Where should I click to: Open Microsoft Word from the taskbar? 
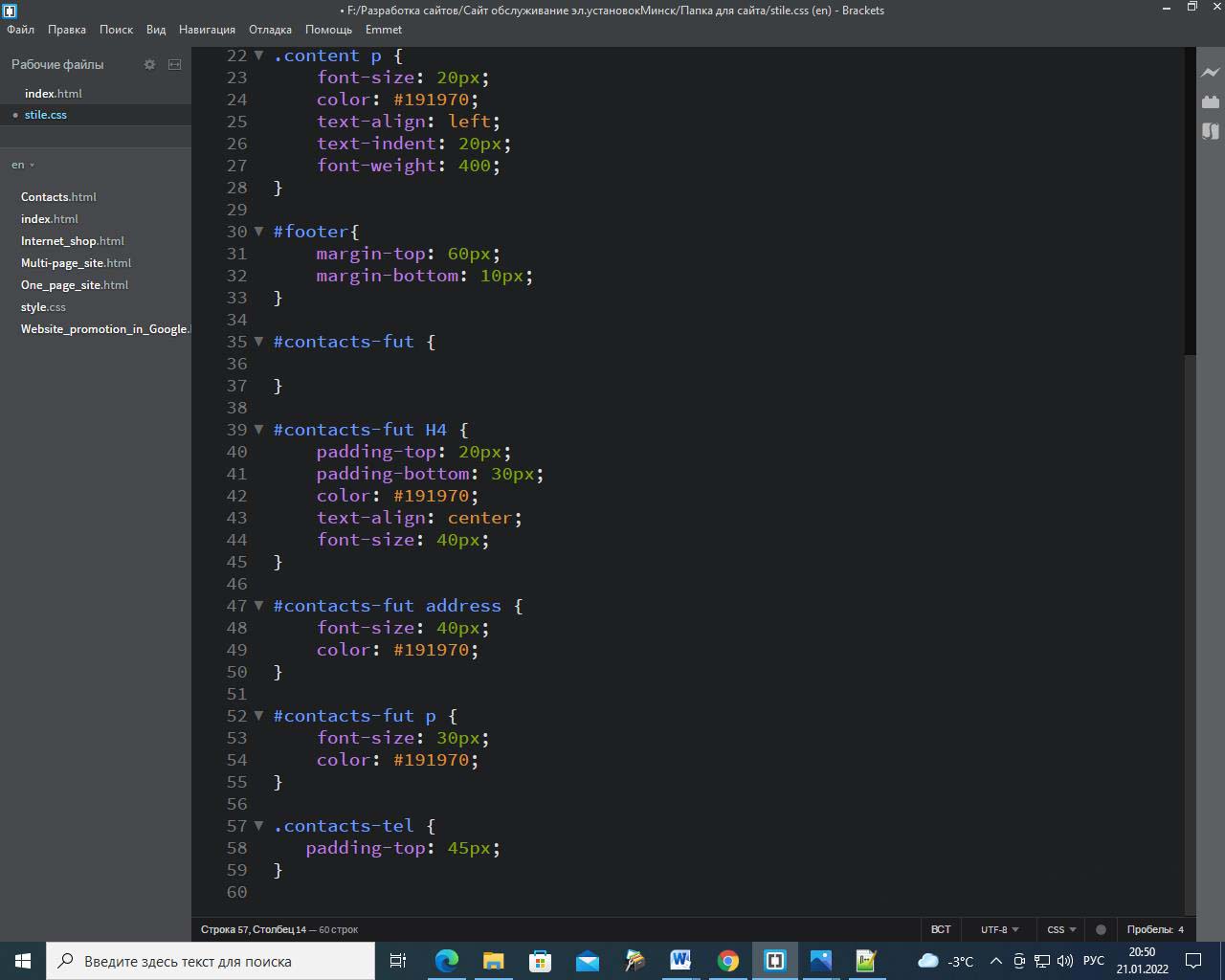click(680, 961)
